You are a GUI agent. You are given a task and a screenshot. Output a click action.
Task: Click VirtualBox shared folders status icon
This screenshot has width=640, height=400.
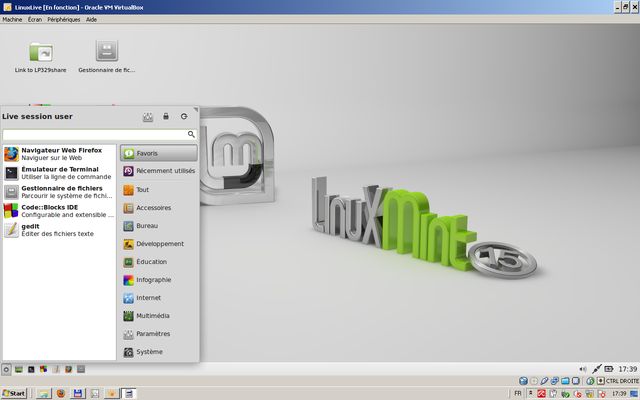[565, 381]
